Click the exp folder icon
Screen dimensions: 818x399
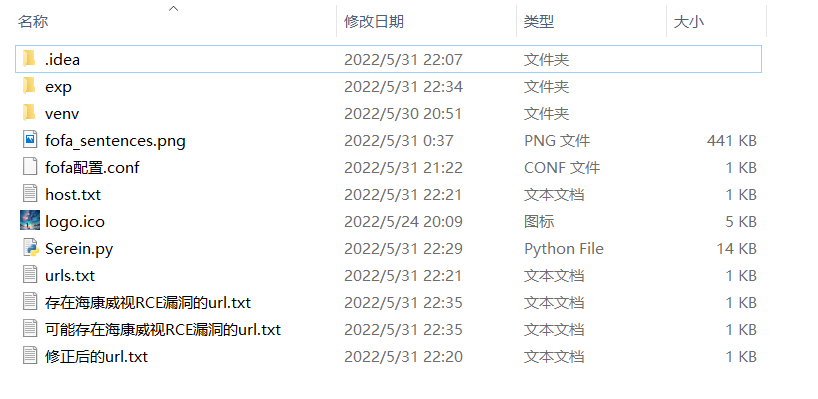(29, 86)
